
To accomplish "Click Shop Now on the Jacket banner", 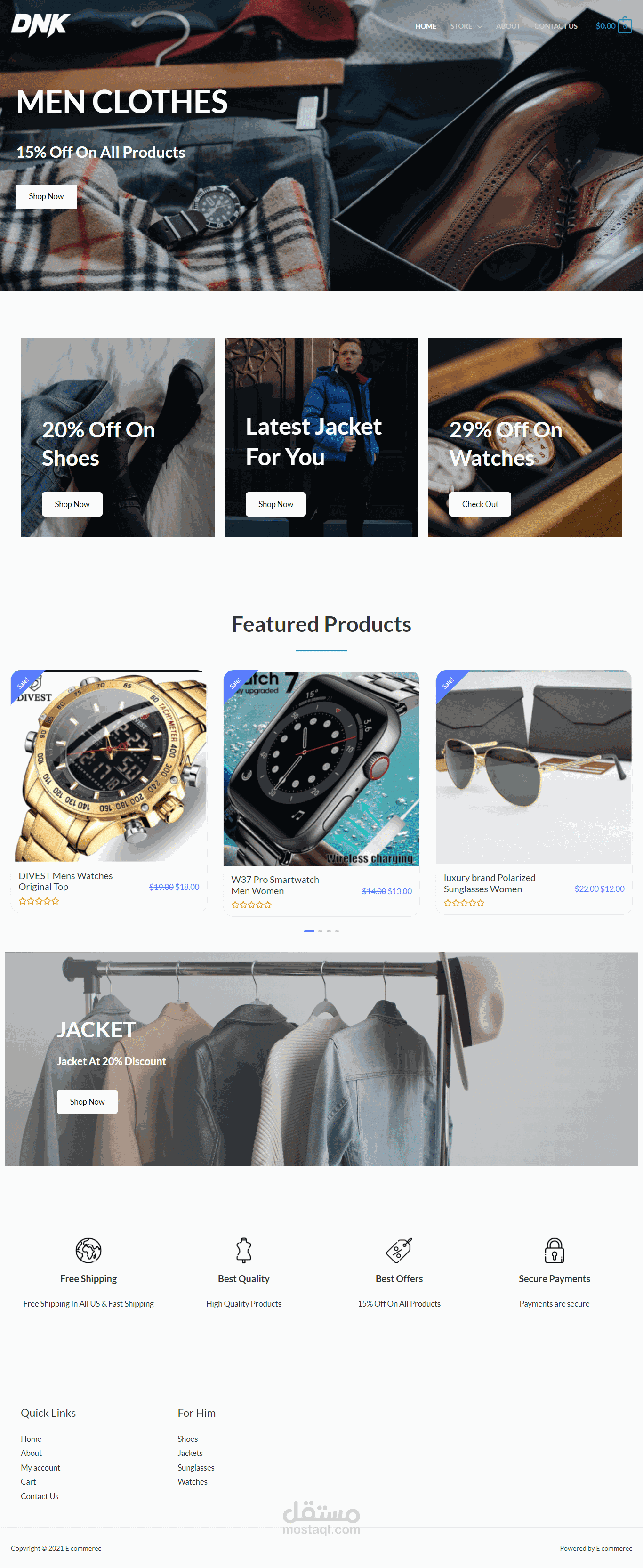I will click(87, 1102).
